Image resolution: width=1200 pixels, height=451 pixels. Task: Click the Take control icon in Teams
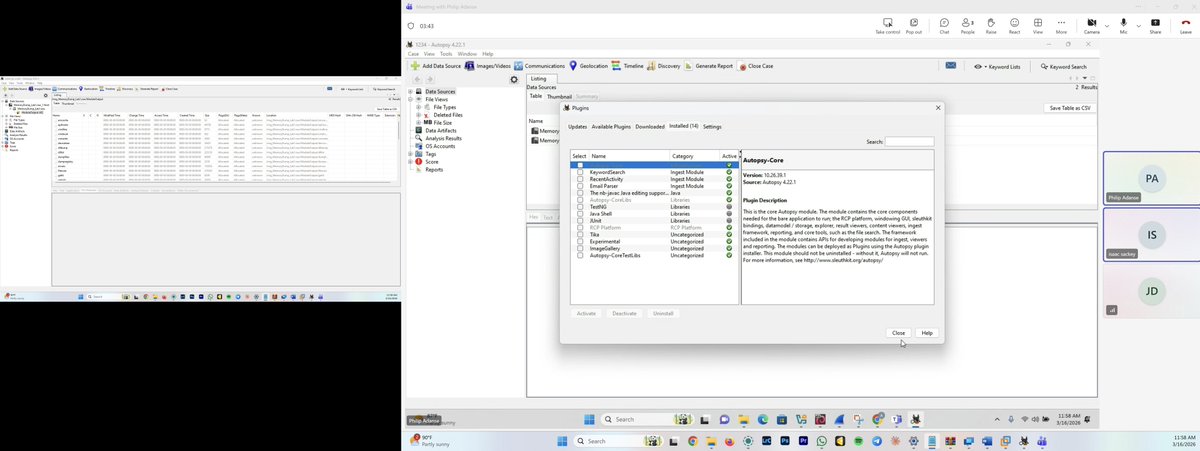(x=887, y=25)
